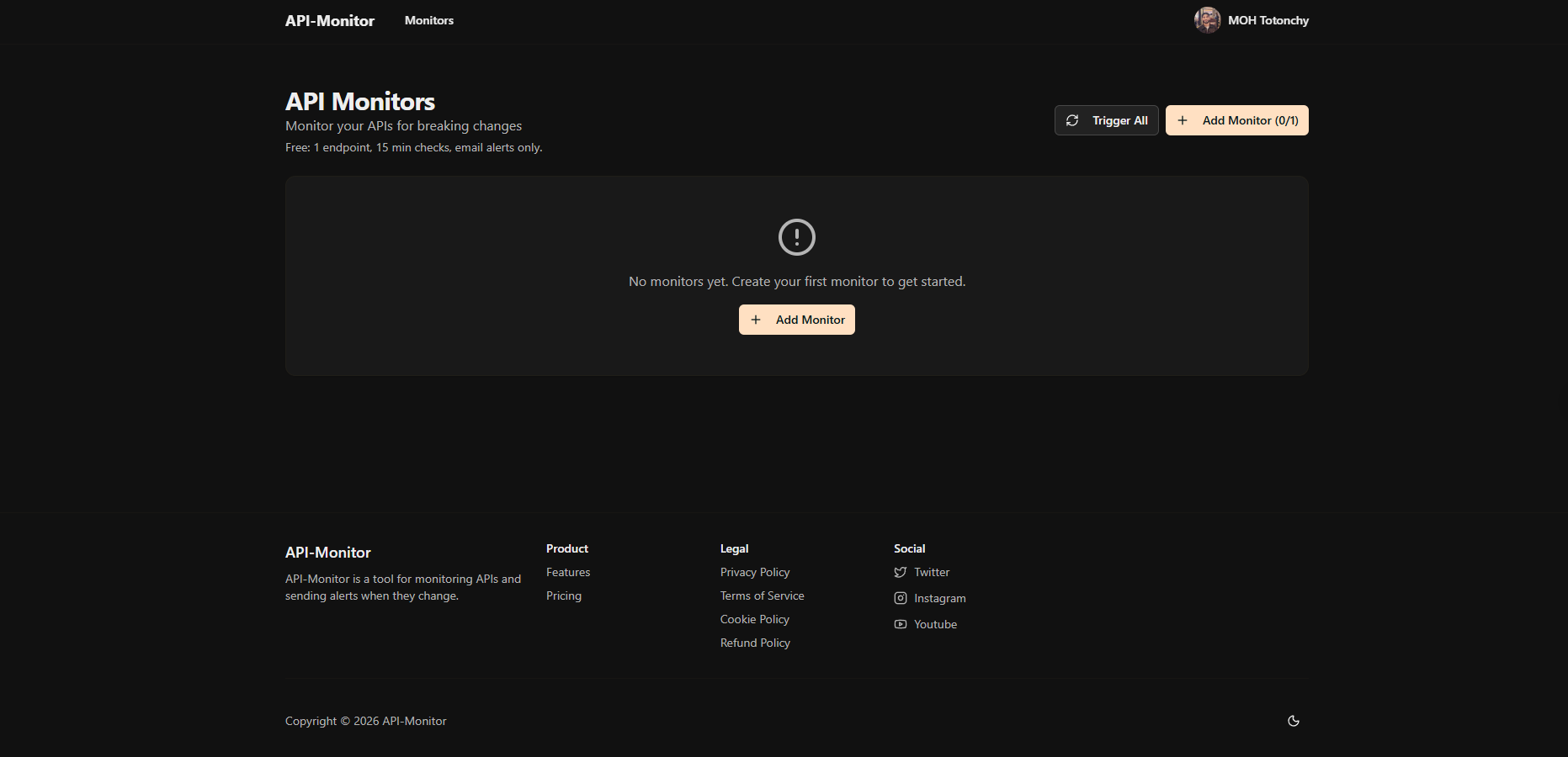Open the Pricing link

point(564,596)
